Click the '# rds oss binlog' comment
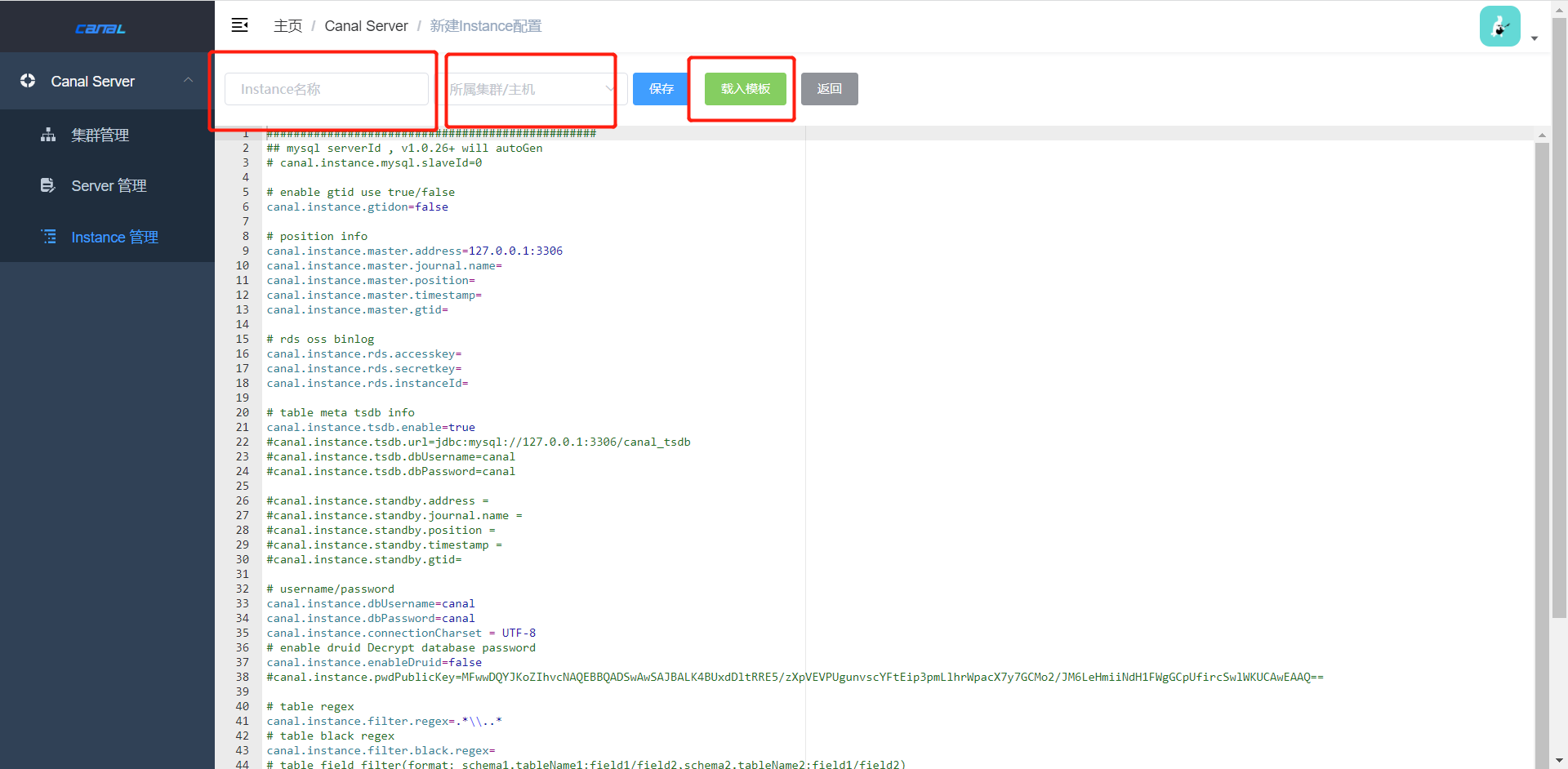 point(320,339)
